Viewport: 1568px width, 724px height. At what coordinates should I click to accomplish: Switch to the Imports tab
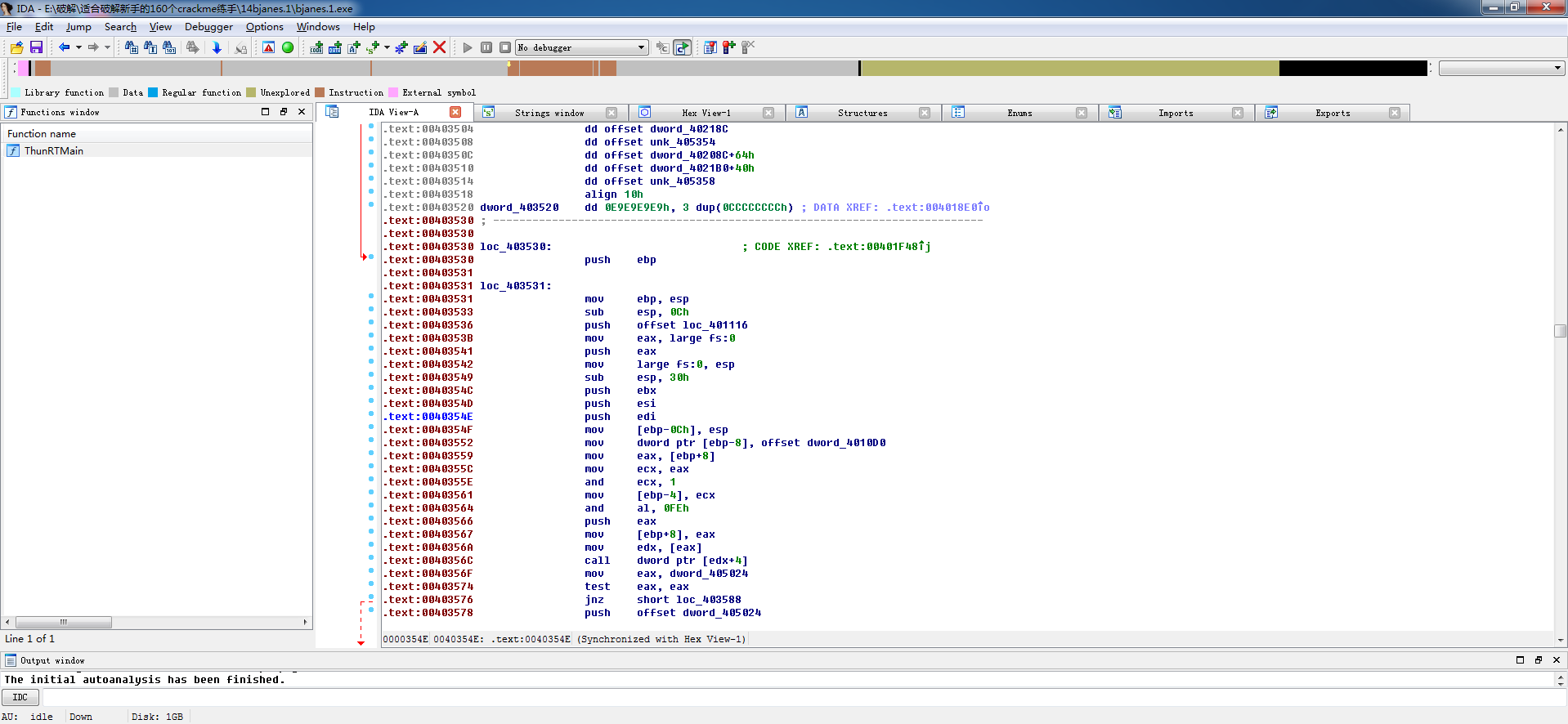point(1175,113)
